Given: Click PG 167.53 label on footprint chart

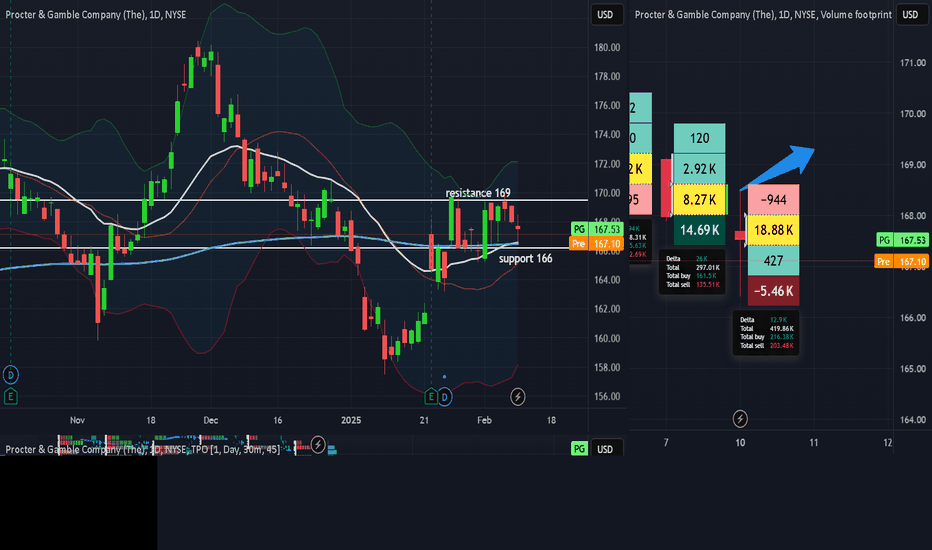Looking at the screenshot, I should (902, 240).
